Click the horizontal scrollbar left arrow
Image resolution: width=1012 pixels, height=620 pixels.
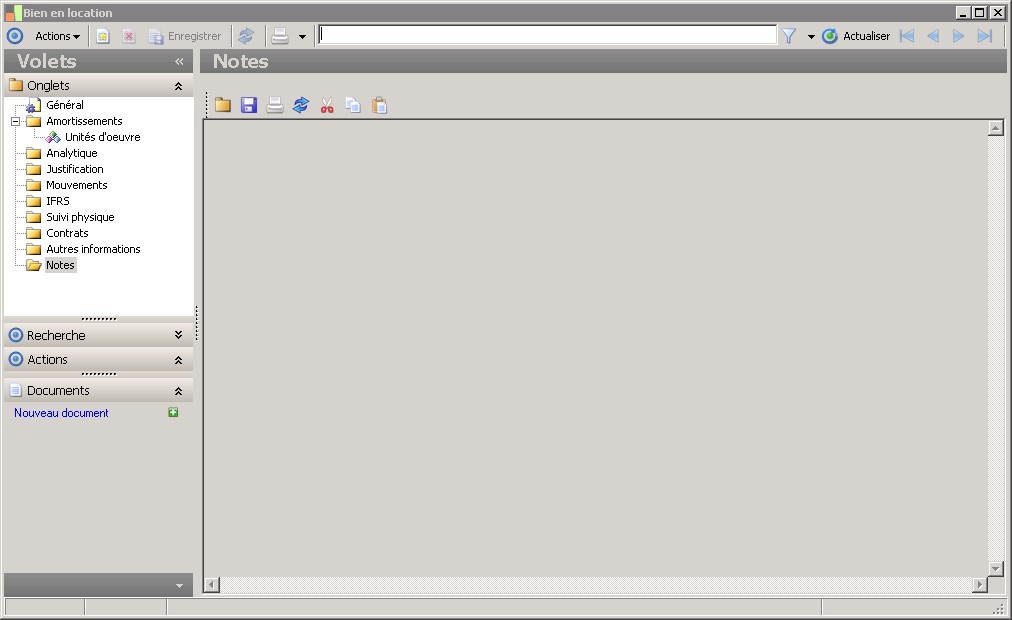[211, 585]
